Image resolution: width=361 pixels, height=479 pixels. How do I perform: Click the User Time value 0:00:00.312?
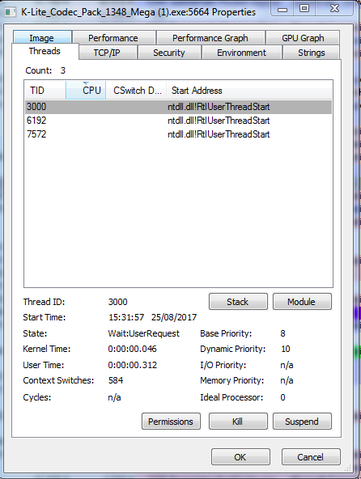pos(132,365)
